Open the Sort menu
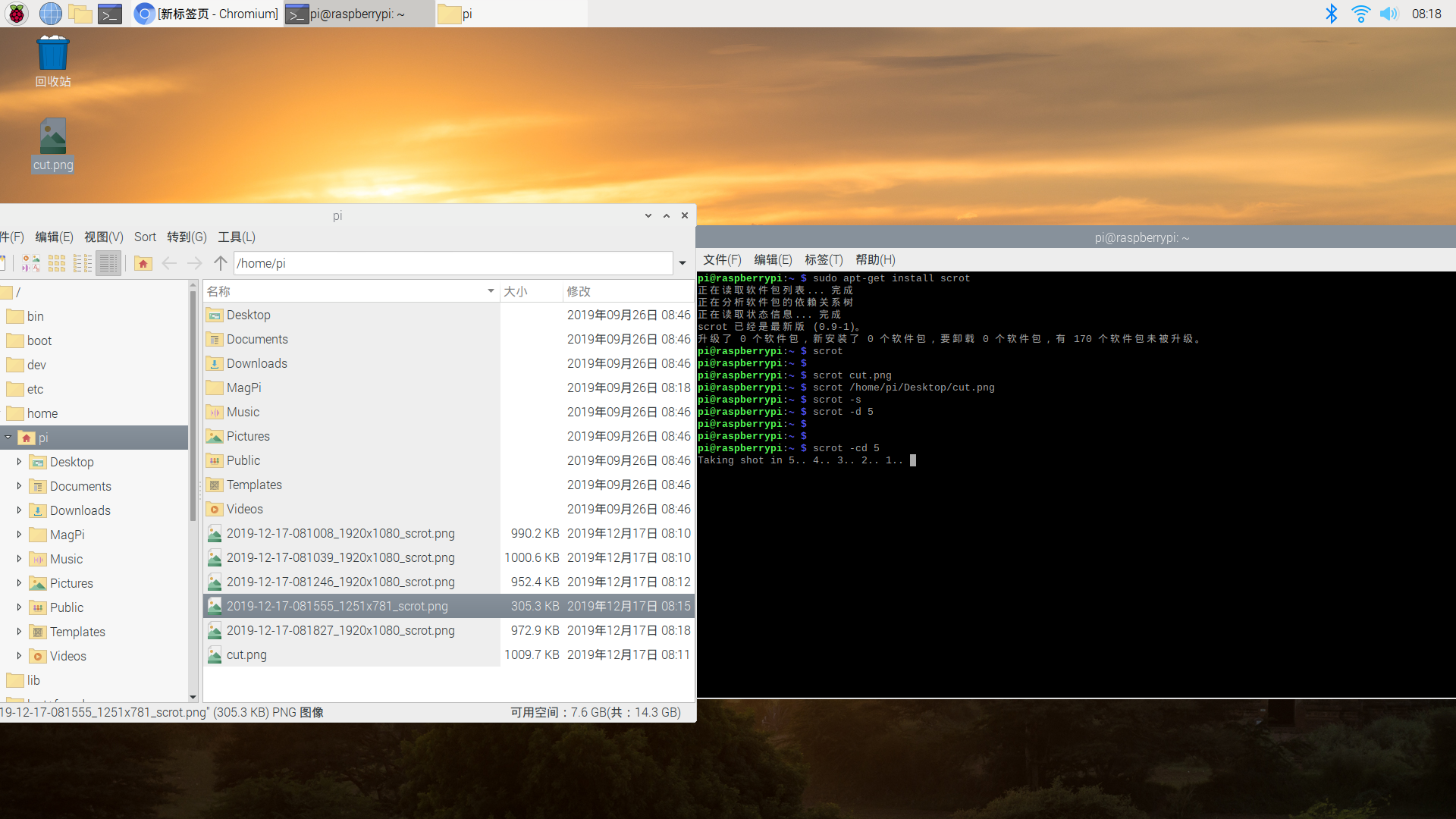The height and width of the screenshot is (819, 1456). [145, 237]
